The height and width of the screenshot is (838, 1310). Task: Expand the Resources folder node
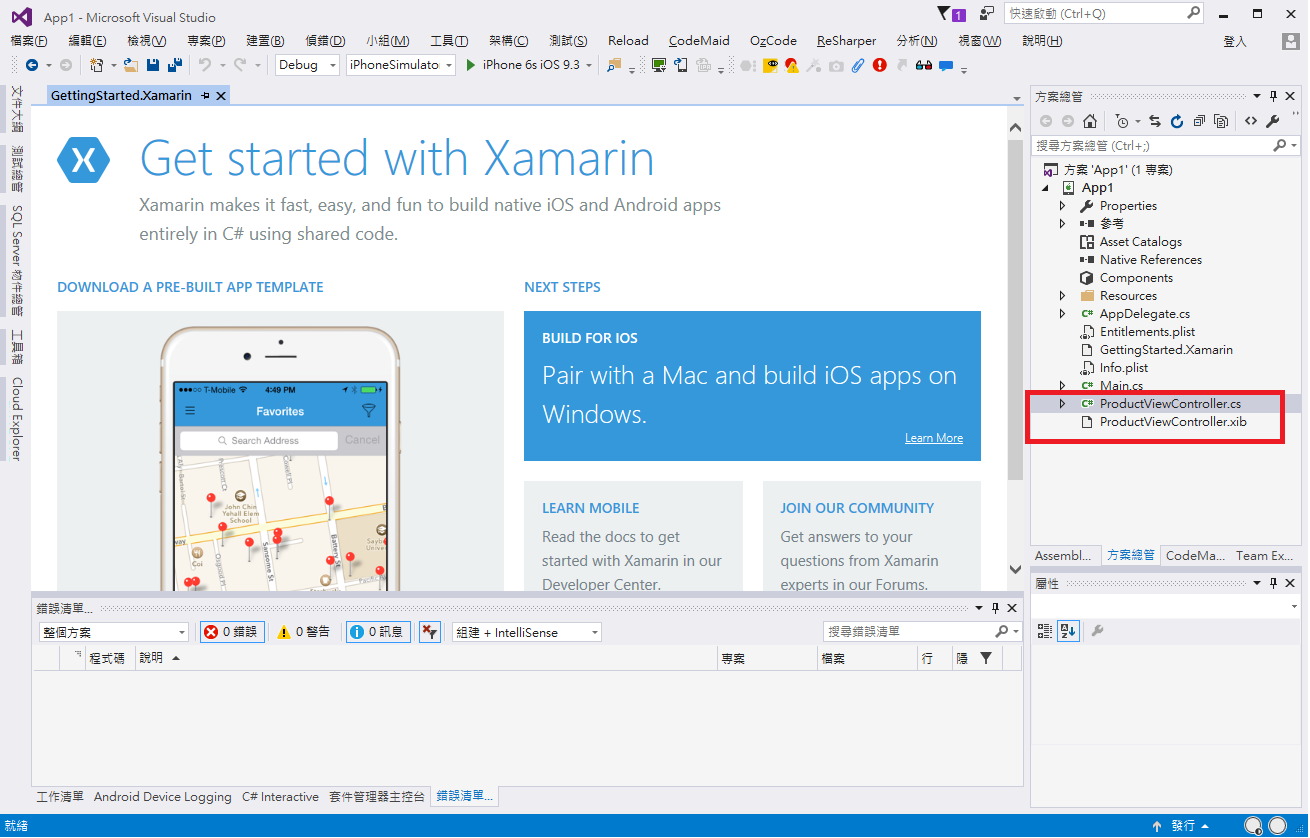pos(1063,296)
